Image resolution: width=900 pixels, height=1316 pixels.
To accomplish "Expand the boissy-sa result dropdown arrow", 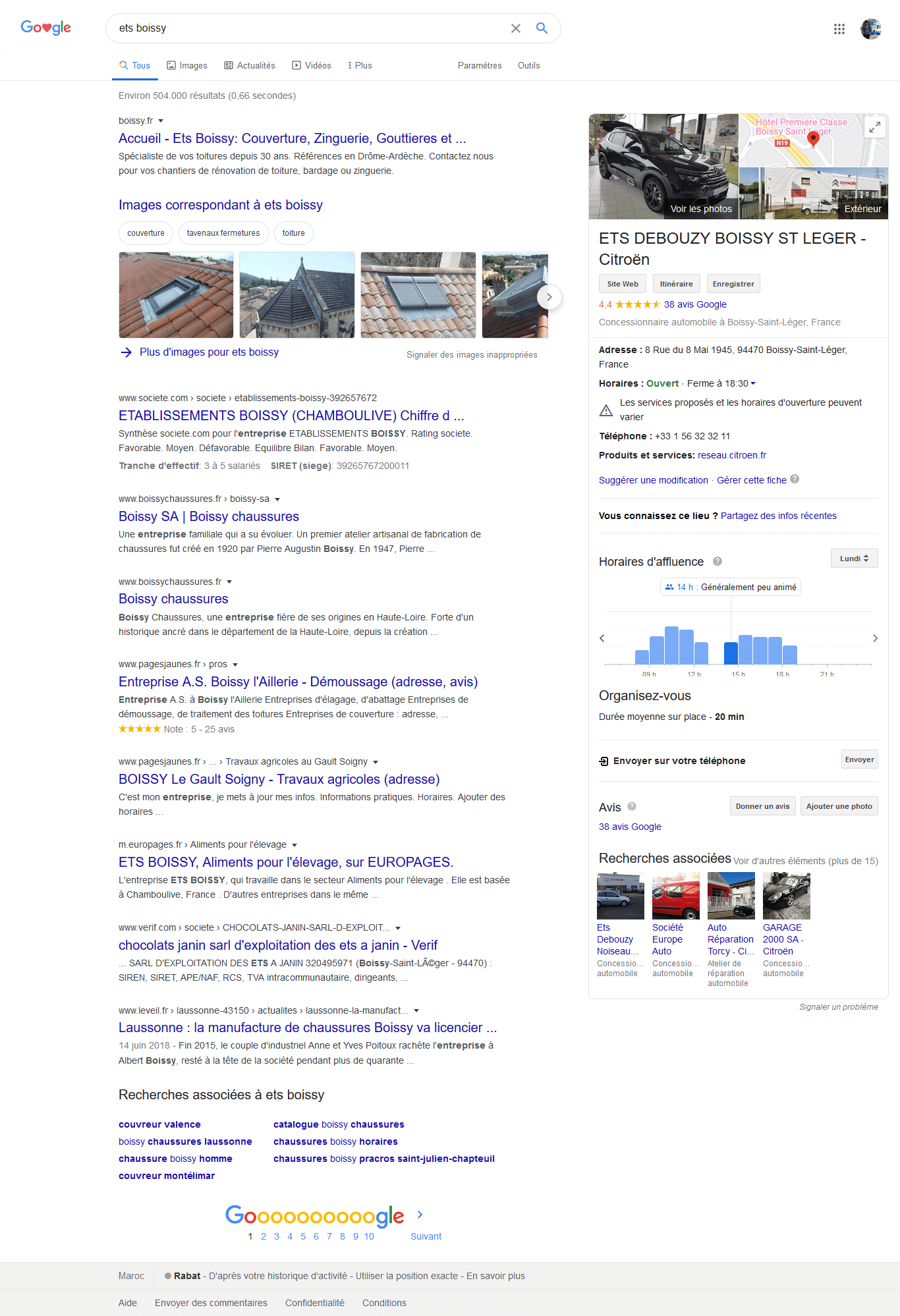I will click(x=277, y=499).
